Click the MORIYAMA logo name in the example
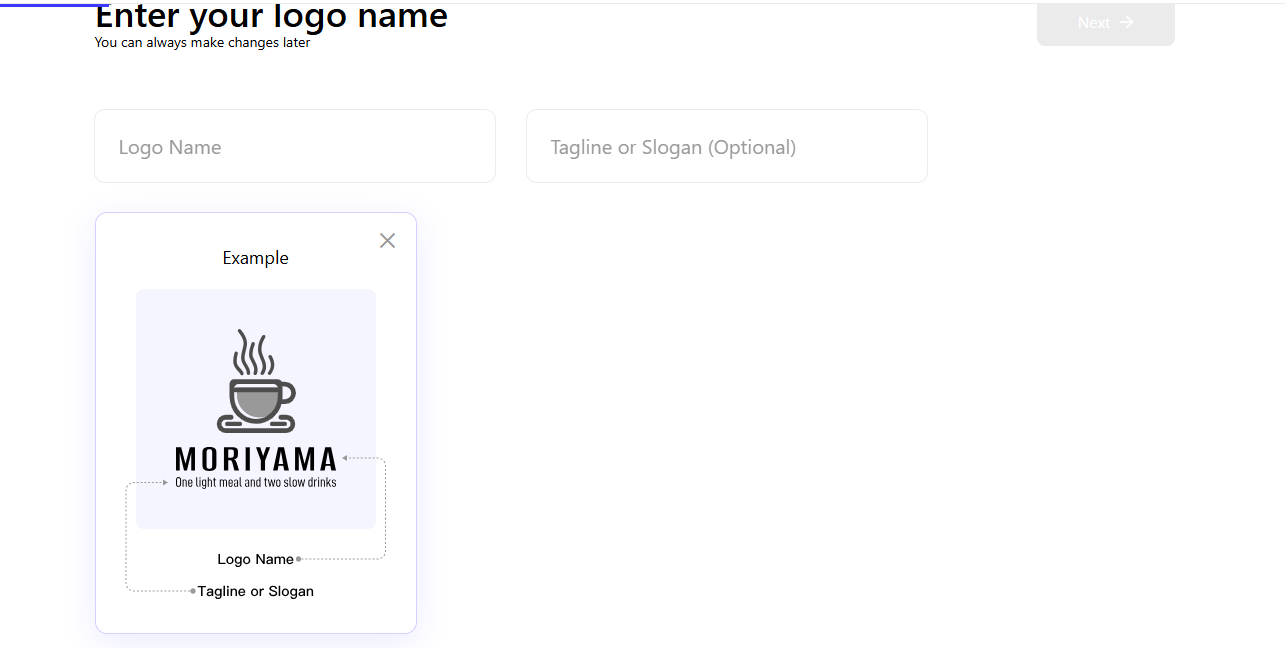1285x648 pixels. pos(256,459)
